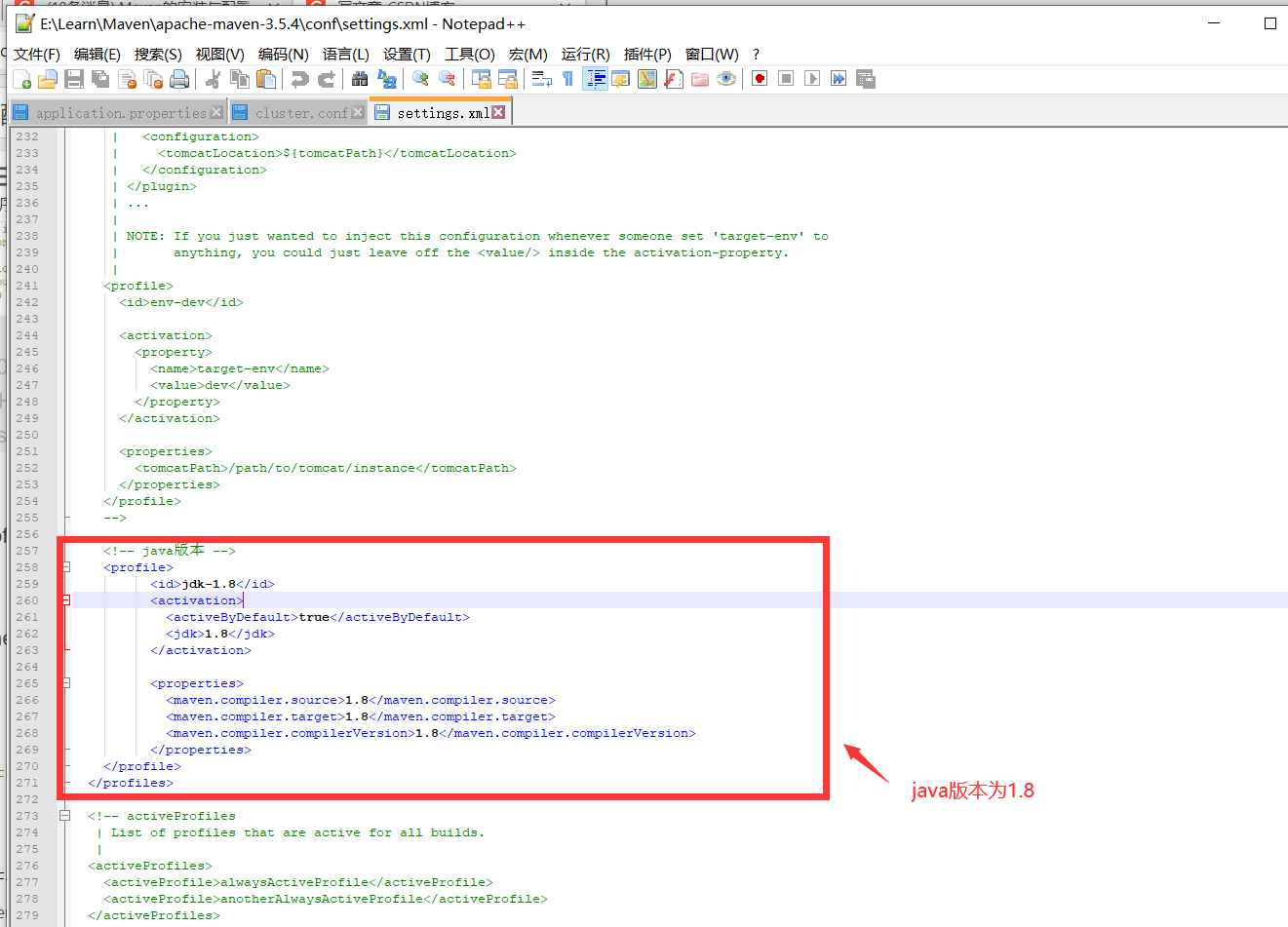Open the 工具(O) menu
The height and width of the screenshot is (927, 1288).
[x=470, y=55]
